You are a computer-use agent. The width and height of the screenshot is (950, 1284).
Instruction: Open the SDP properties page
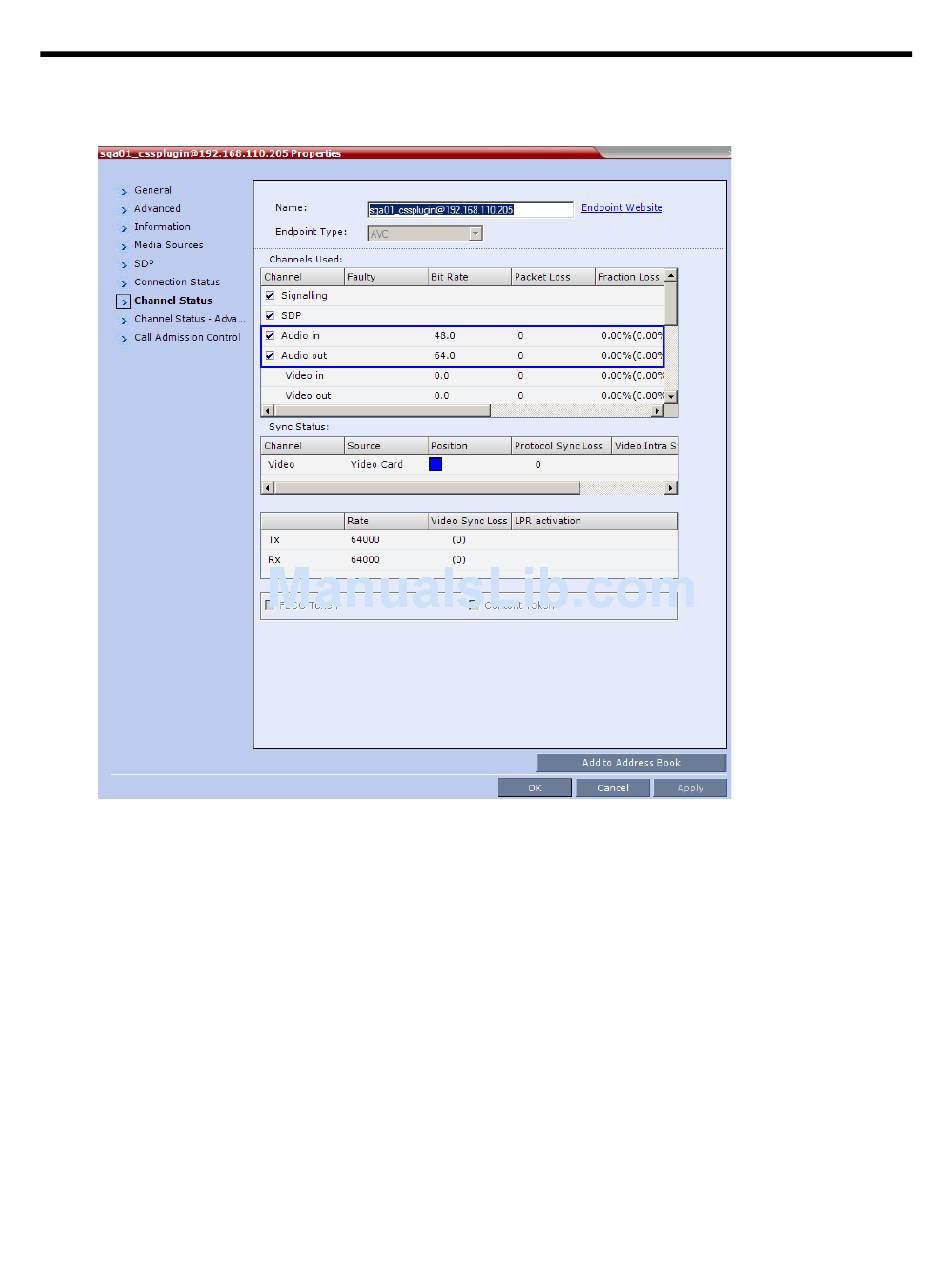(144, 264)
